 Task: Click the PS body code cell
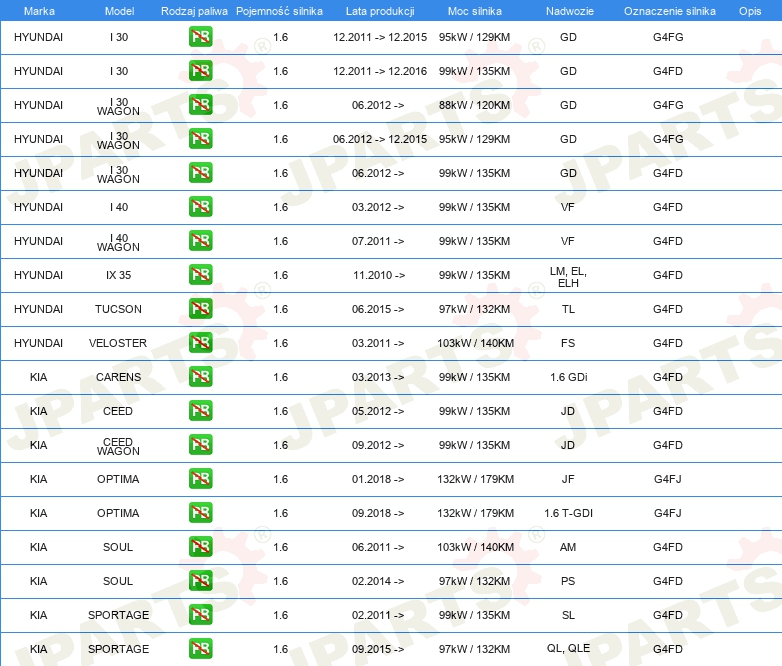568,581
